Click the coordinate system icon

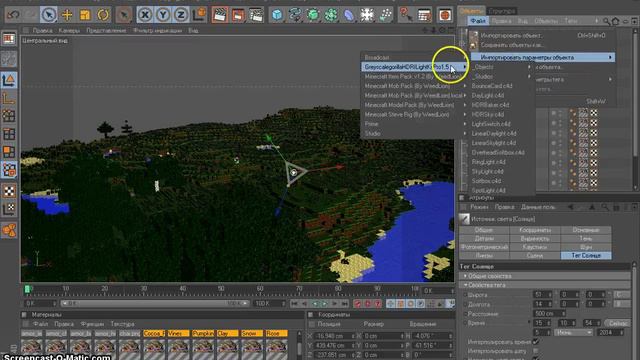199,15
